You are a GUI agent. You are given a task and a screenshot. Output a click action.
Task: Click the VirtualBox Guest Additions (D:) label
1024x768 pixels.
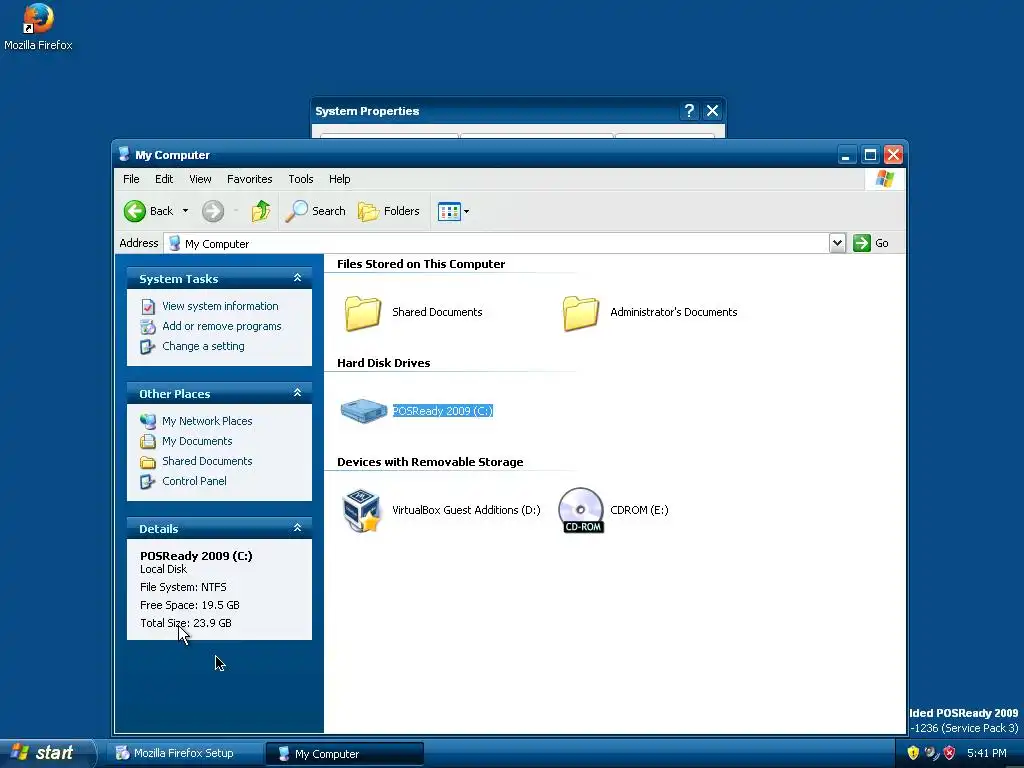(x=466, y=510)
